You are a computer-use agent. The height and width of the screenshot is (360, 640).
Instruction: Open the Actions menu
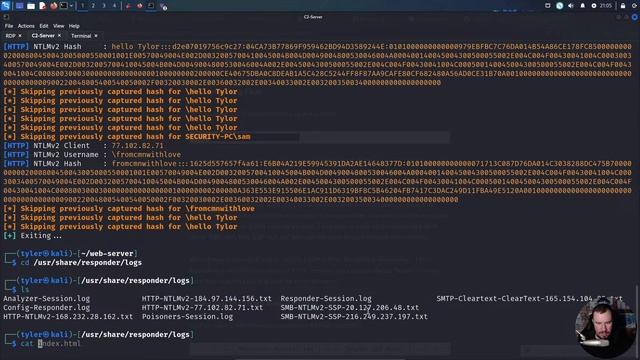click(x=26, y=26)
